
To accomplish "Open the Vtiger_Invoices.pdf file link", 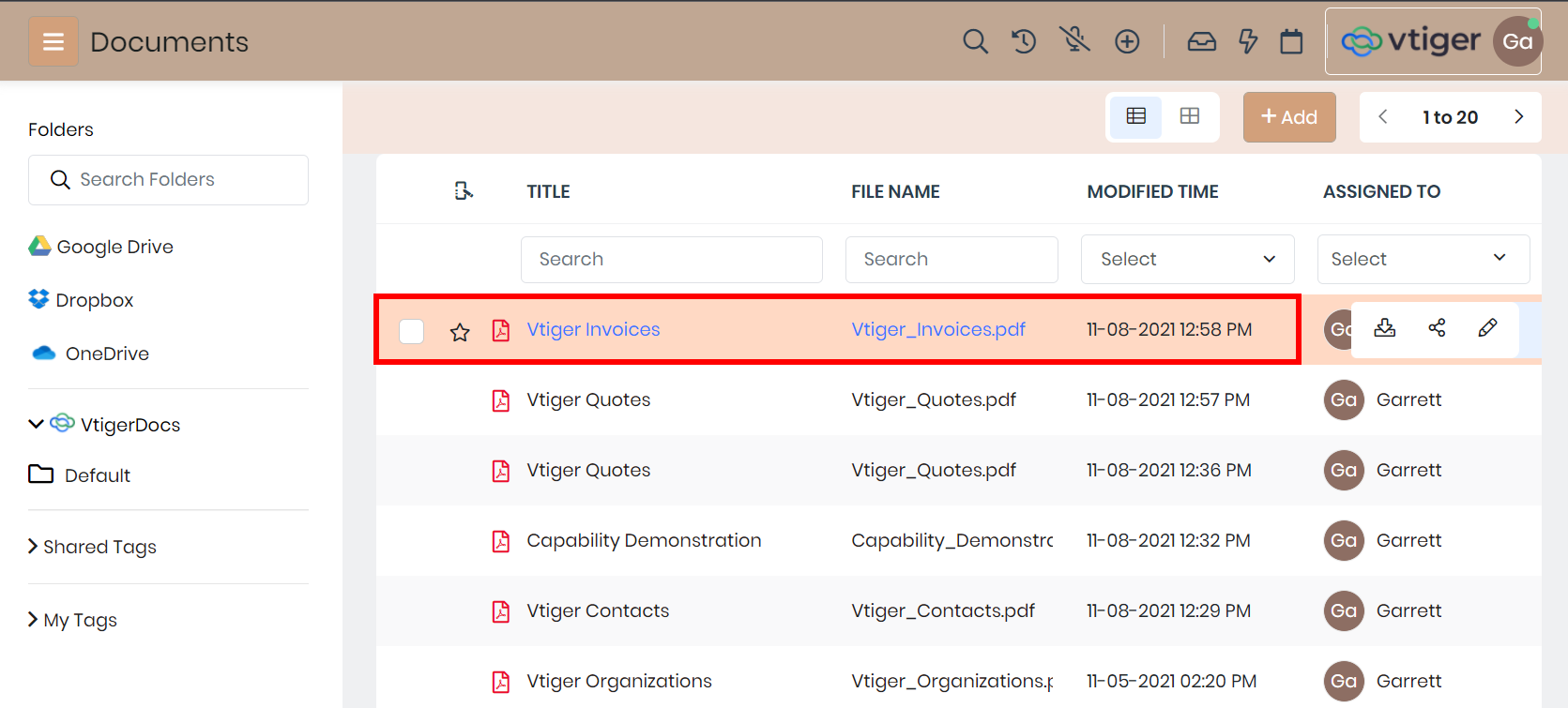I will tap(938, 329).
